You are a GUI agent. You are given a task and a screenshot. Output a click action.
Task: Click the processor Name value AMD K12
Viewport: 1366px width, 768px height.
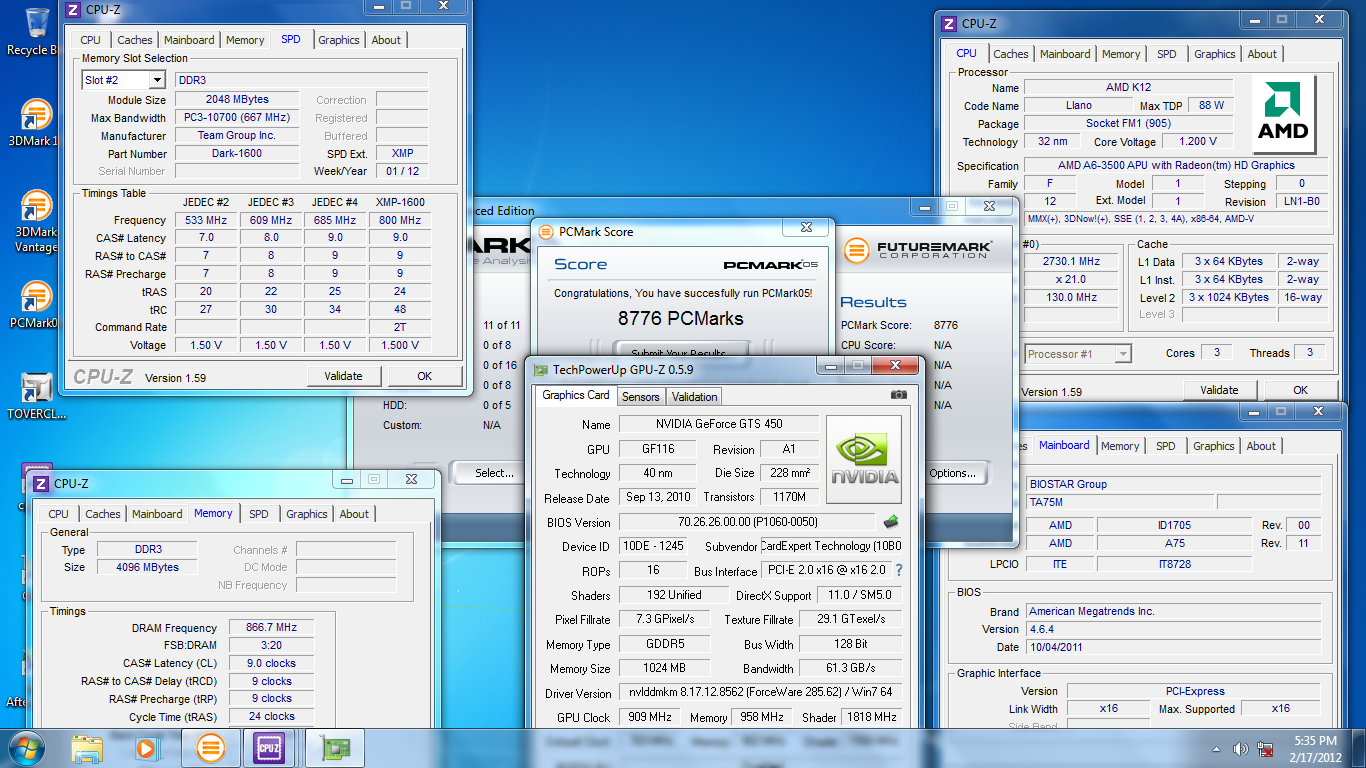(x=1128, y=87)
